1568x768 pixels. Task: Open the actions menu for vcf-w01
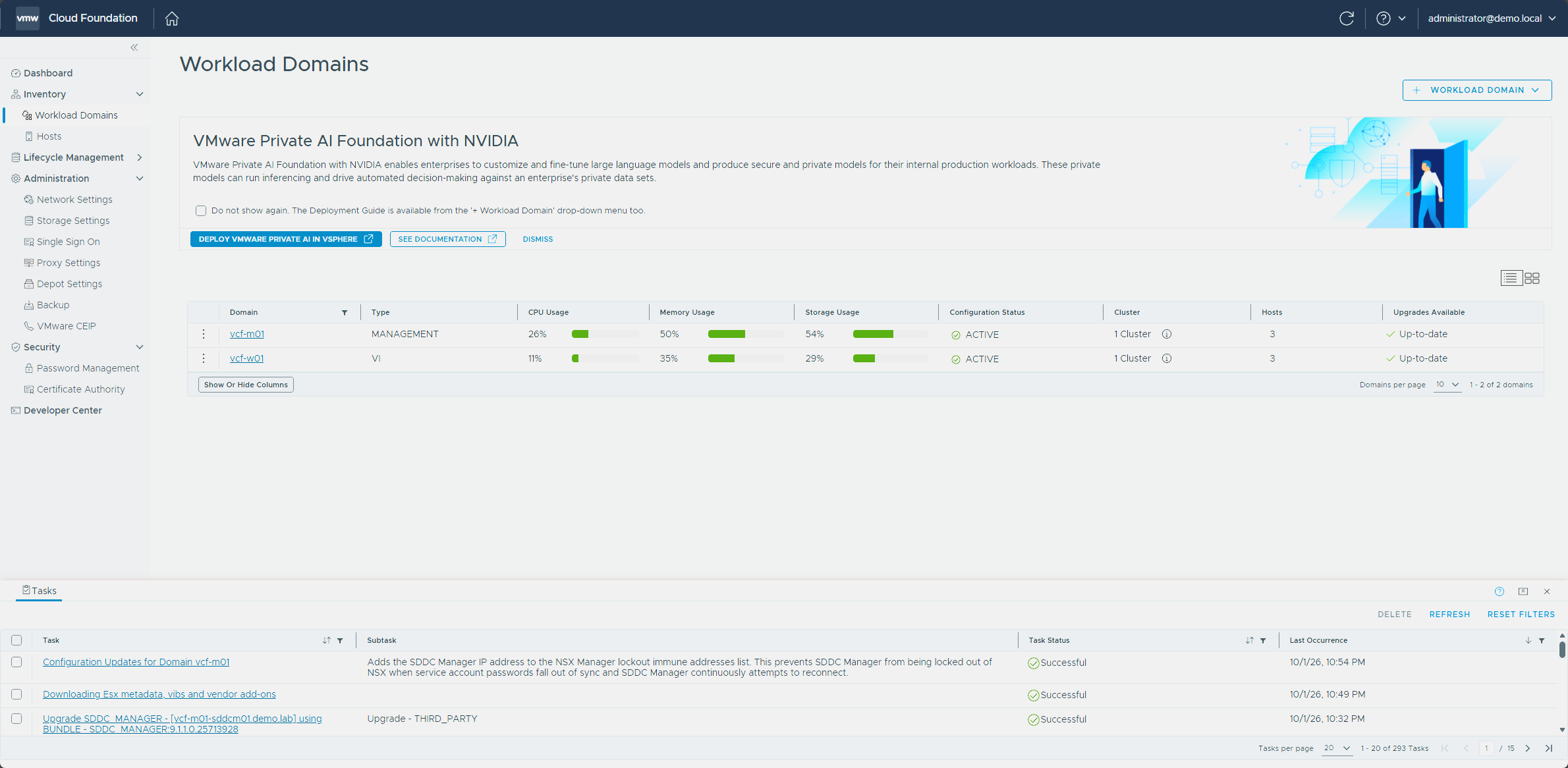coord(204,358)
